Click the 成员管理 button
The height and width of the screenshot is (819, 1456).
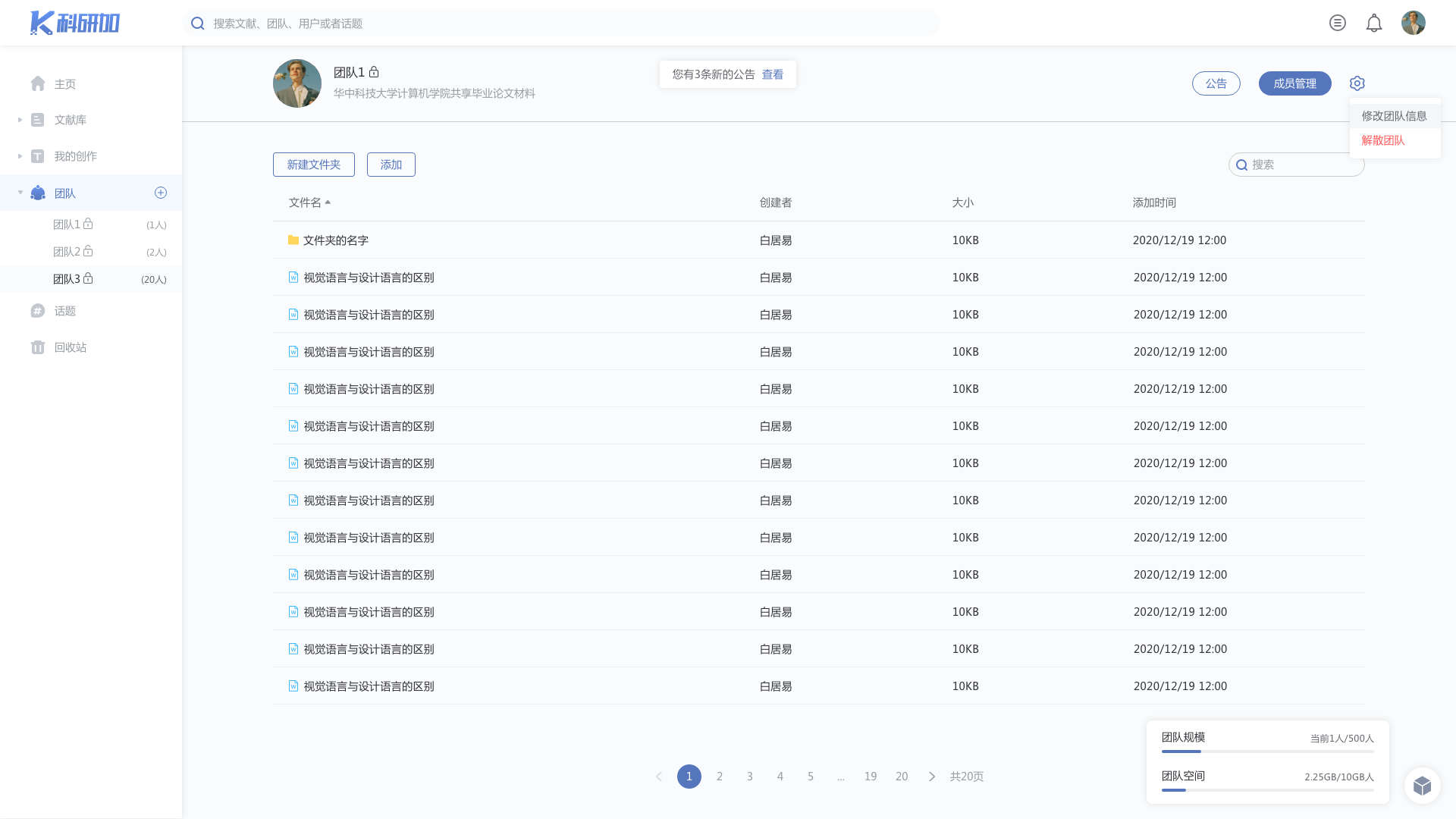point(1295,83)
